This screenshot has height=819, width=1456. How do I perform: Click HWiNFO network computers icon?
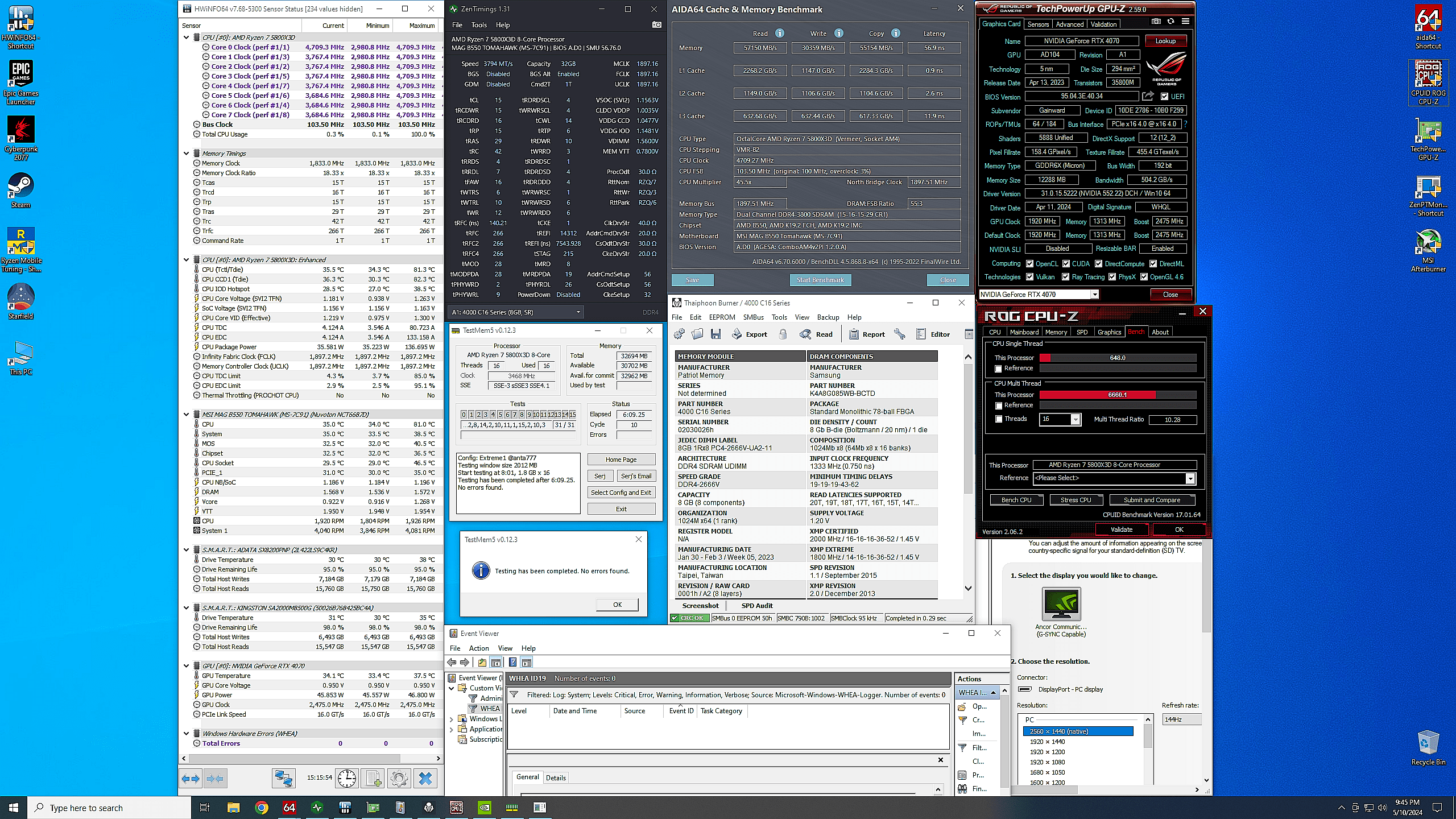(283, 778)
